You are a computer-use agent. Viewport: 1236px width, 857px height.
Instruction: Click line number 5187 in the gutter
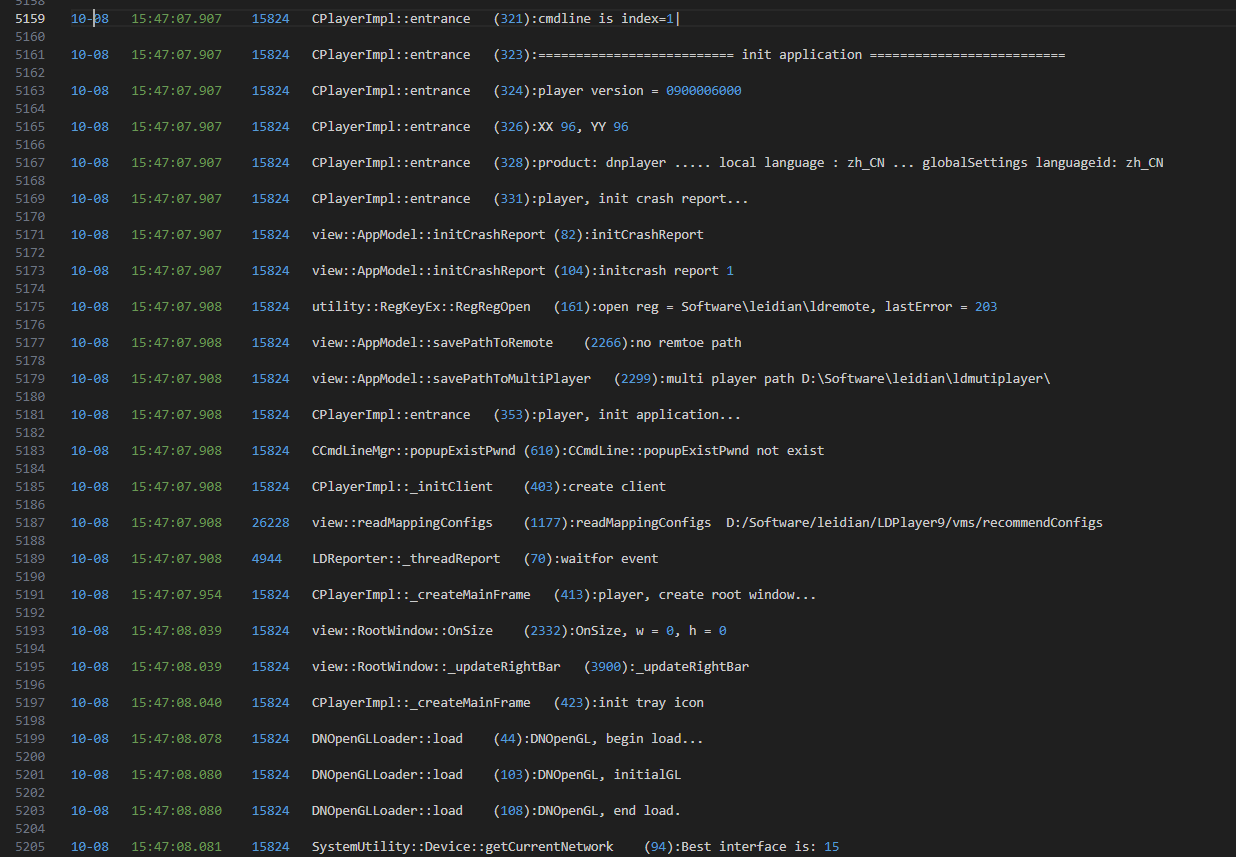(29, 523)
